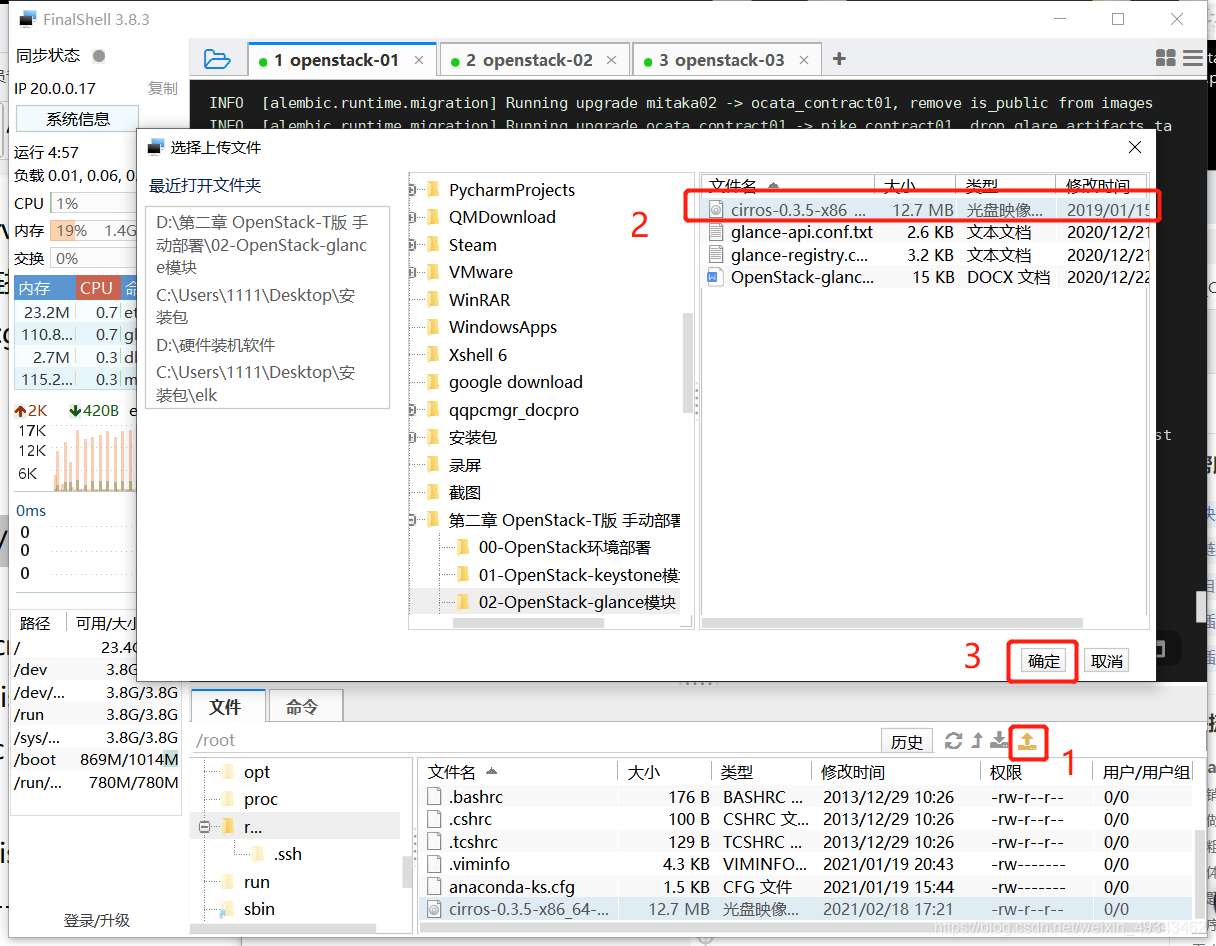Viewport: 1216px width, 946px height.
Task: Click the FinalShell app icon in title bar
Action: [x=27, y=19]
